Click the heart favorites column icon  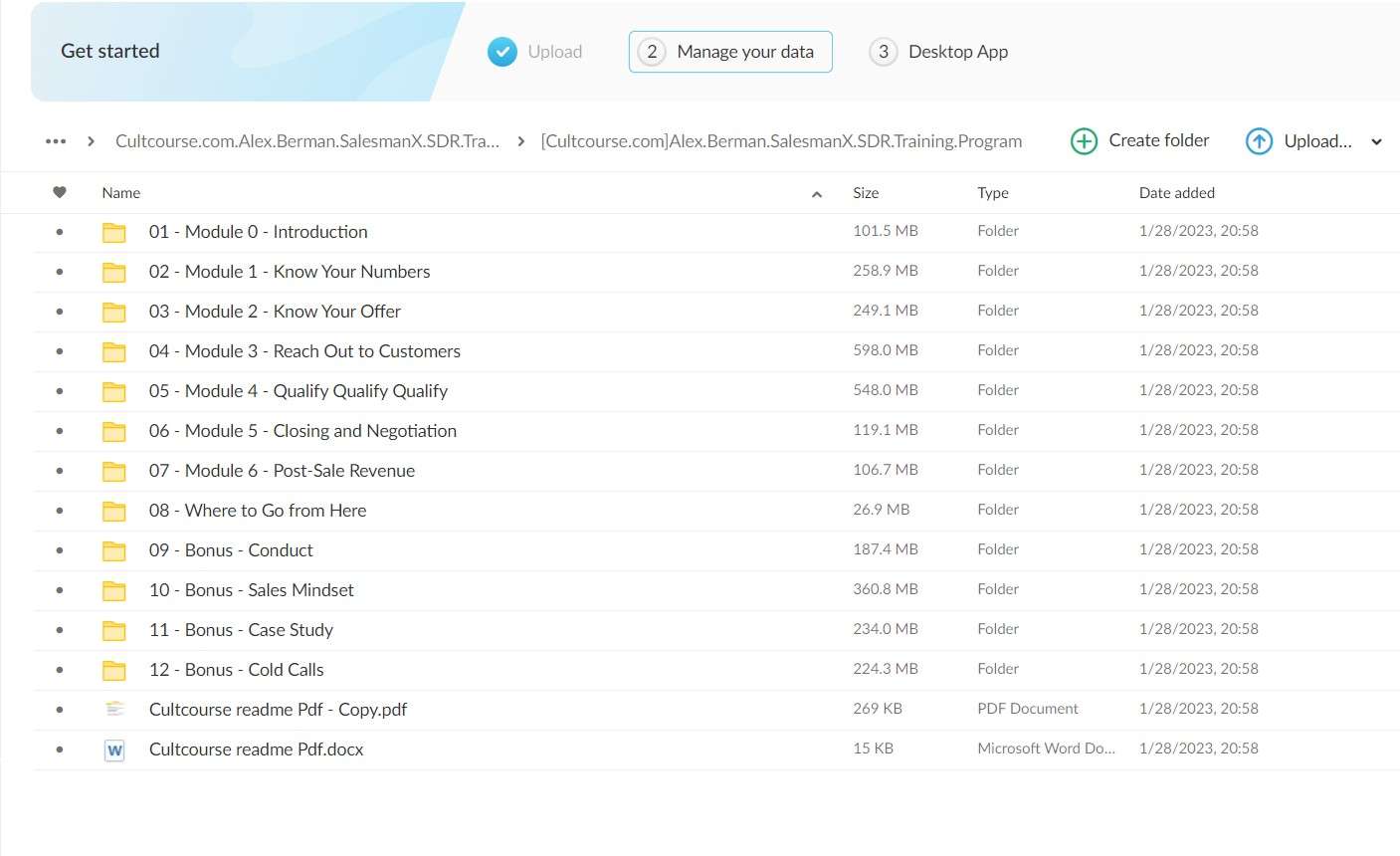[x=60, y=192]
